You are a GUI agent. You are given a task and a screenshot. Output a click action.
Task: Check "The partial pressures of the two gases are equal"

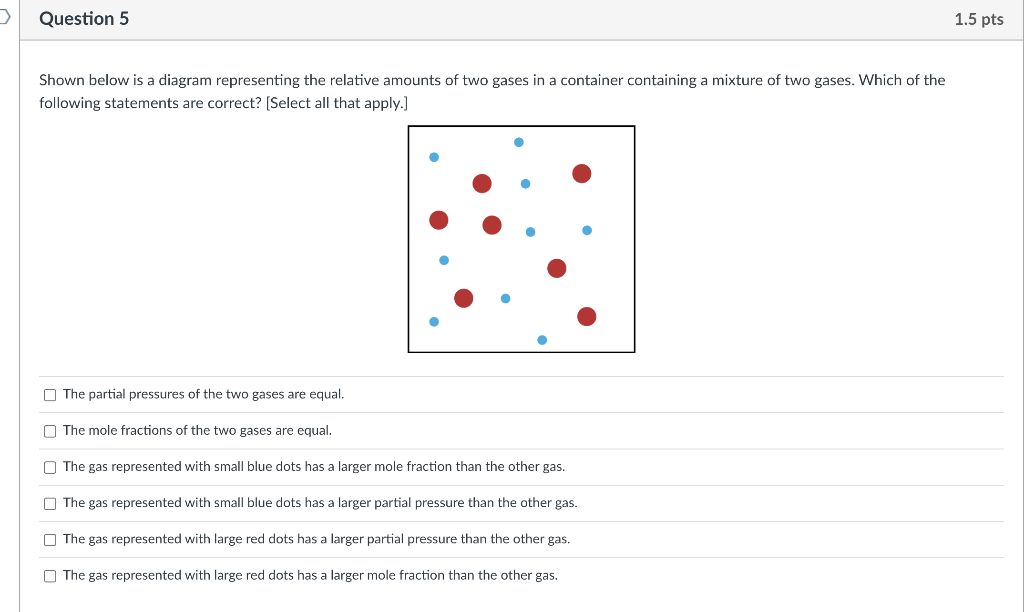[50, 394]
